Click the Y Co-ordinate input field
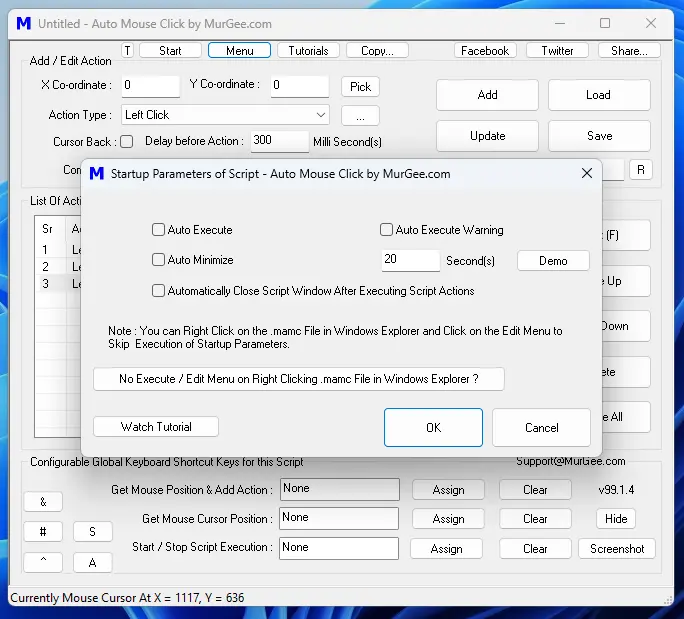The width and height of the screenshot is (684, 619). (300, 85)
